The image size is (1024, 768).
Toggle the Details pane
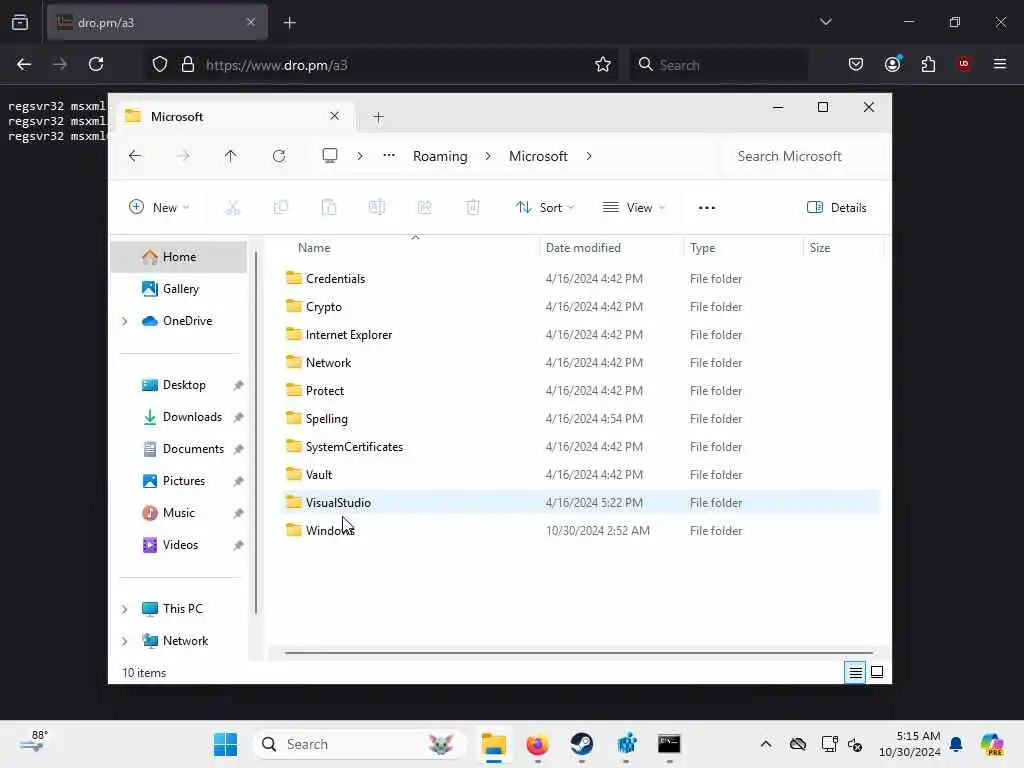pos(837,208)
